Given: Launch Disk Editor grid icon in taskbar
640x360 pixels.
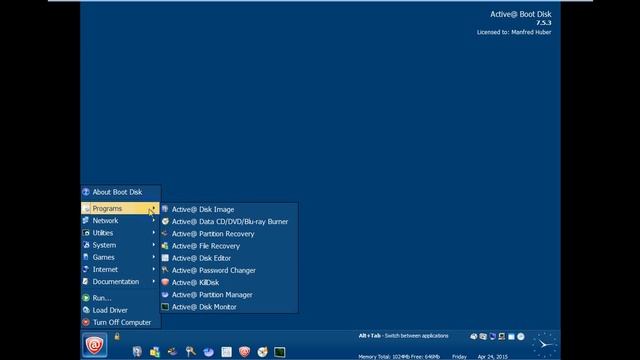Looking at the screenshot, I should (227, 351).
